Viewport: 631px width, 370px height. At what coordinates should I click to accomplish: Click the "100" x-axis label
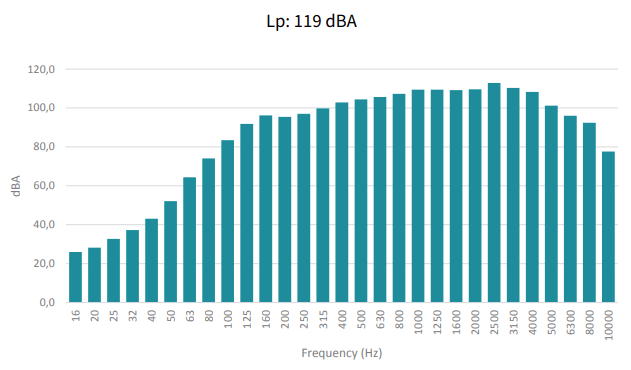pyautogui.click(x=228, y=318)
